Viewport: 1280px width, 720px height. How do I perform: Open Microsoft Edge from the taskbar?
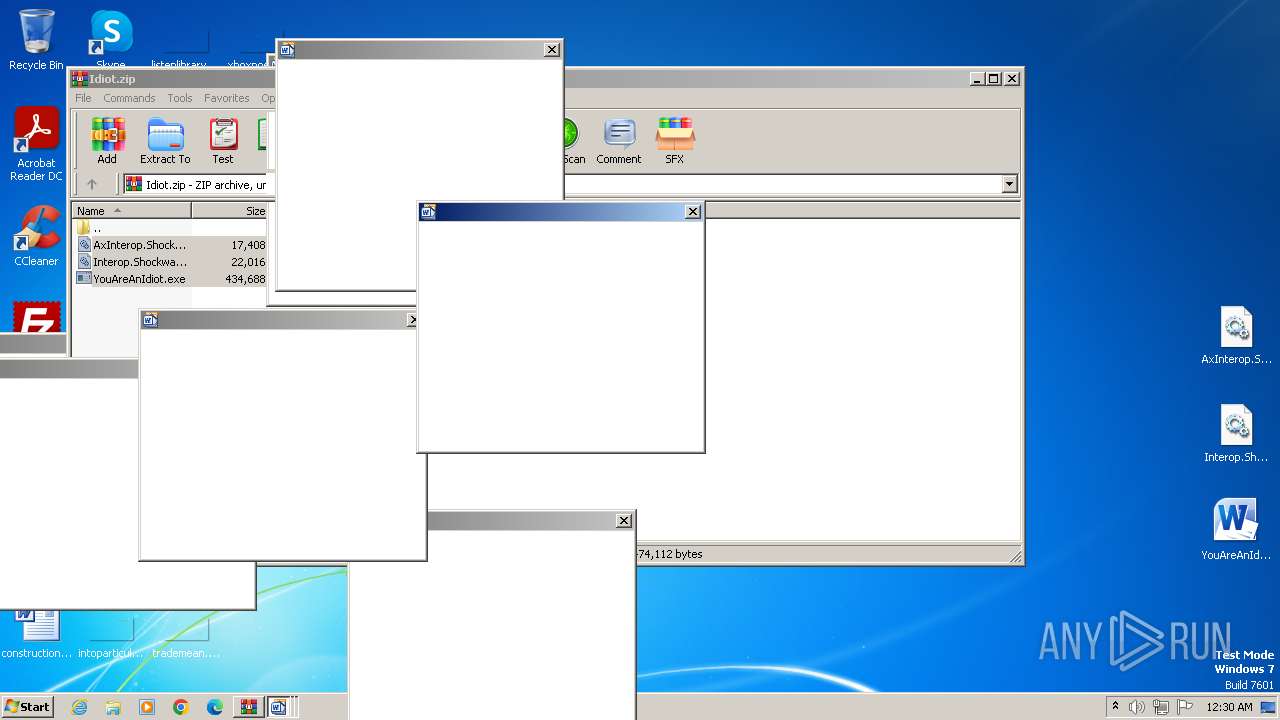(215, 707)
